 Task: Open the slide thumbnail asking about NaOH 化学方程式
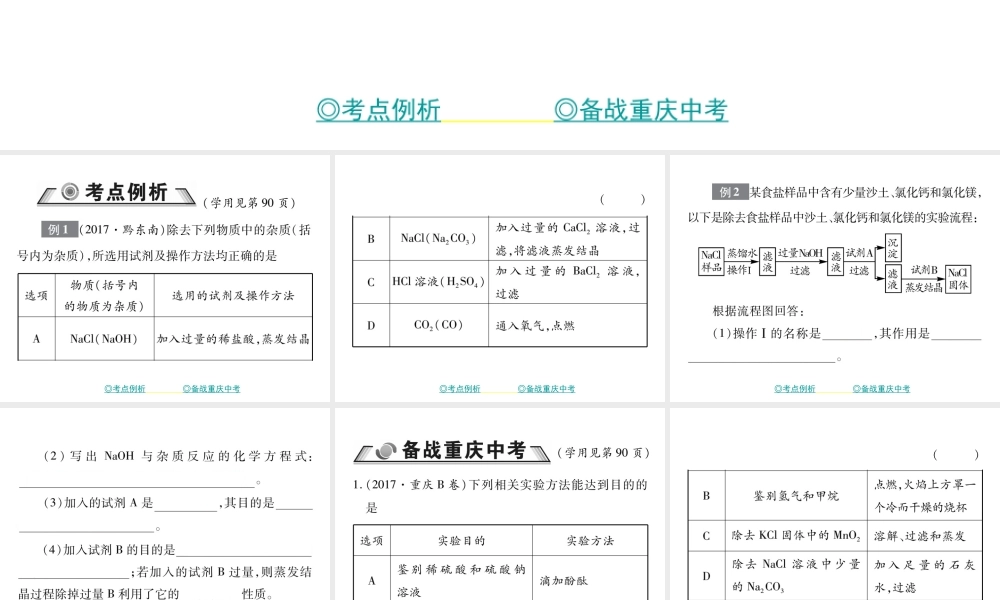(165, 504)
